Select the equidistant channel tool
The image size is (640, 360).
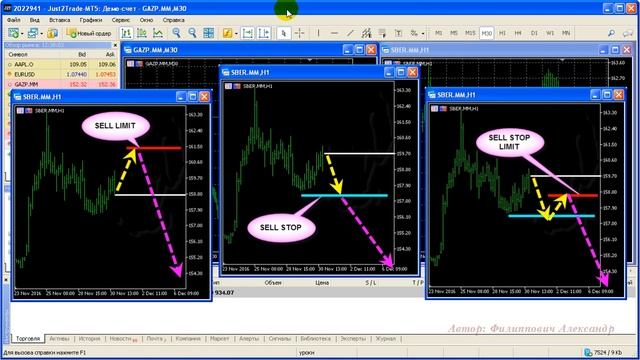(x=366, y=33)
